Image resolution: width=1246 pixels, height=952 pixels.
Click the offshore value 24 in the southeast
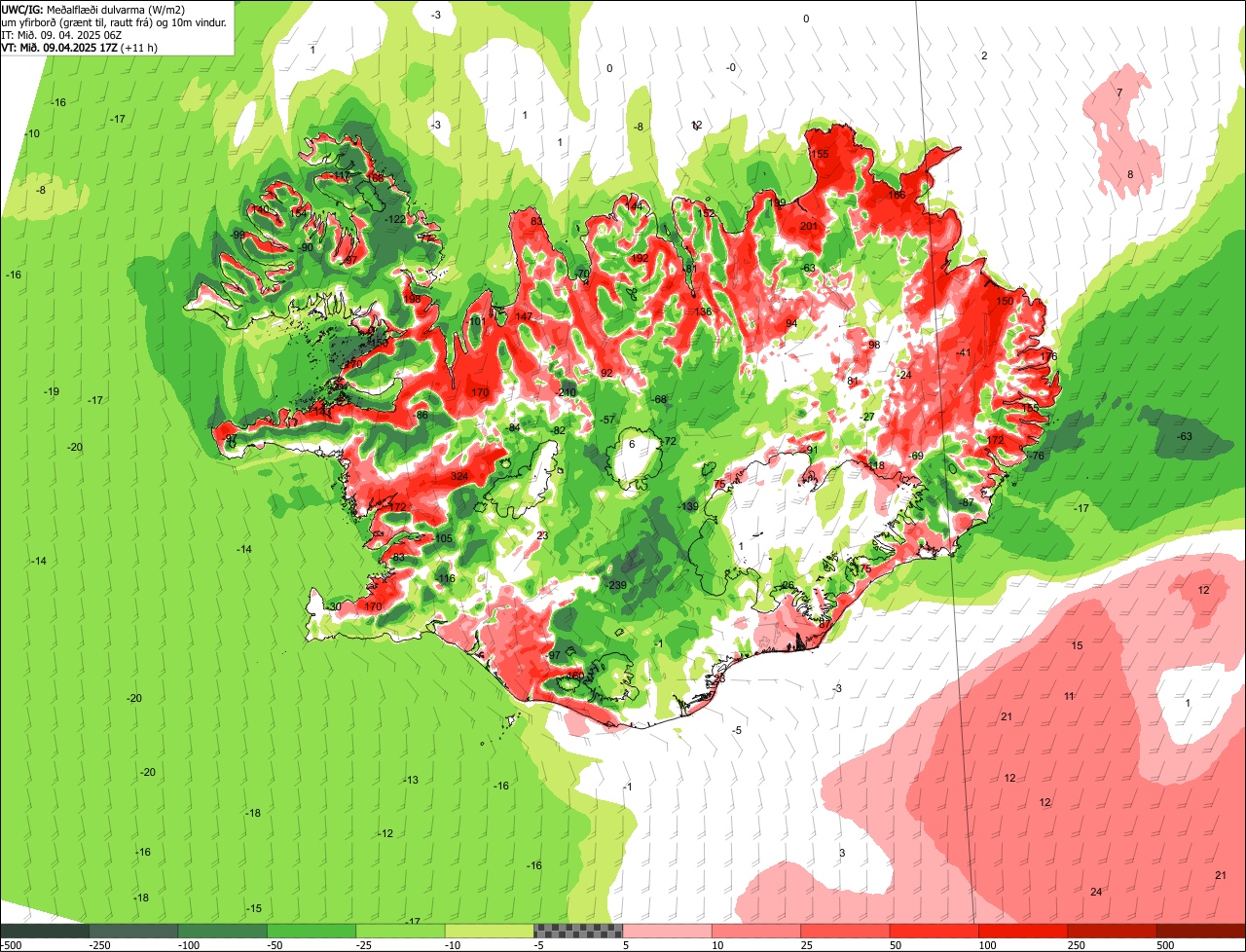click(1096, 892)
